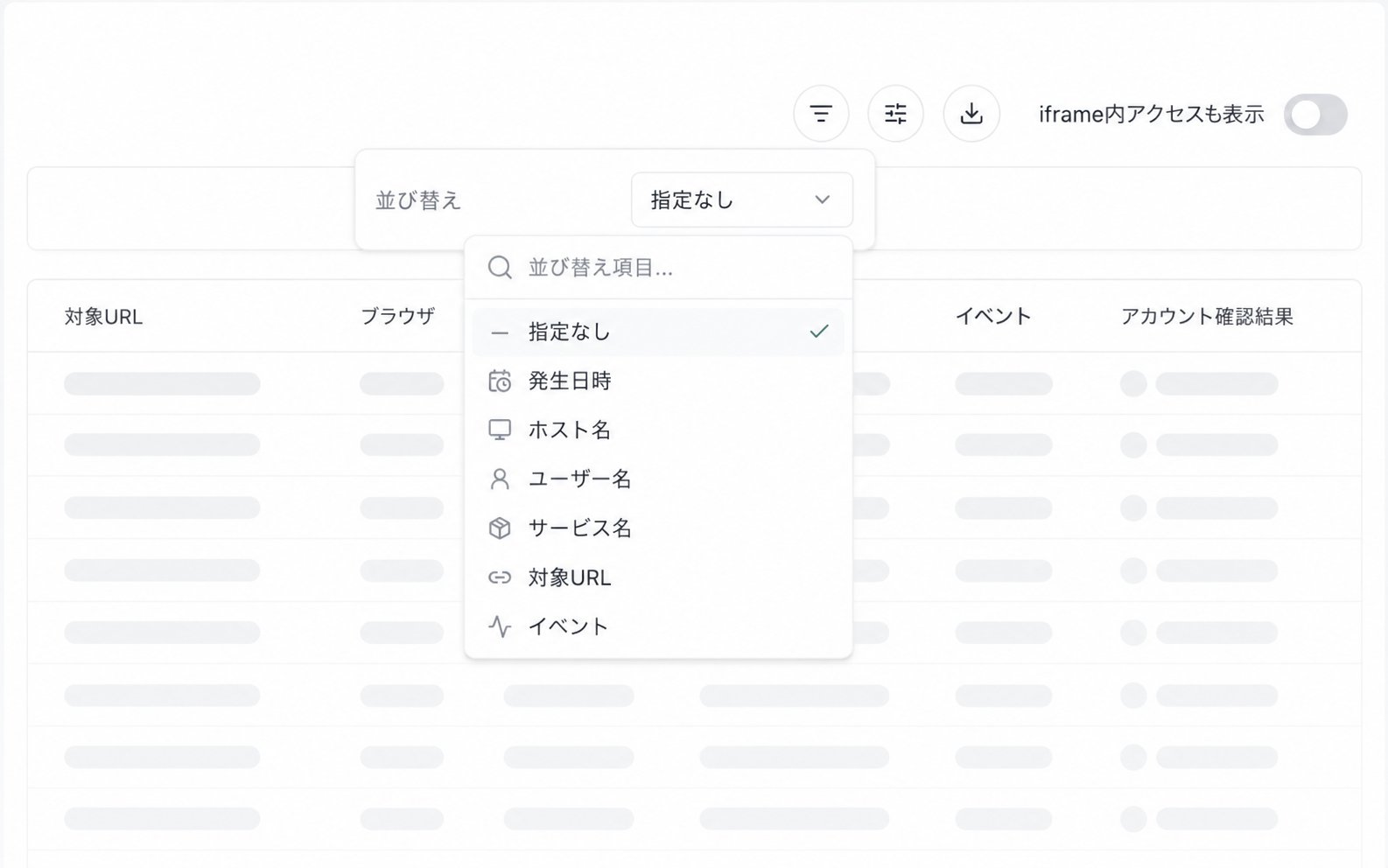Click the download icon button
Viewport: 1388px width, 868px height.
(x=971, y=114)
